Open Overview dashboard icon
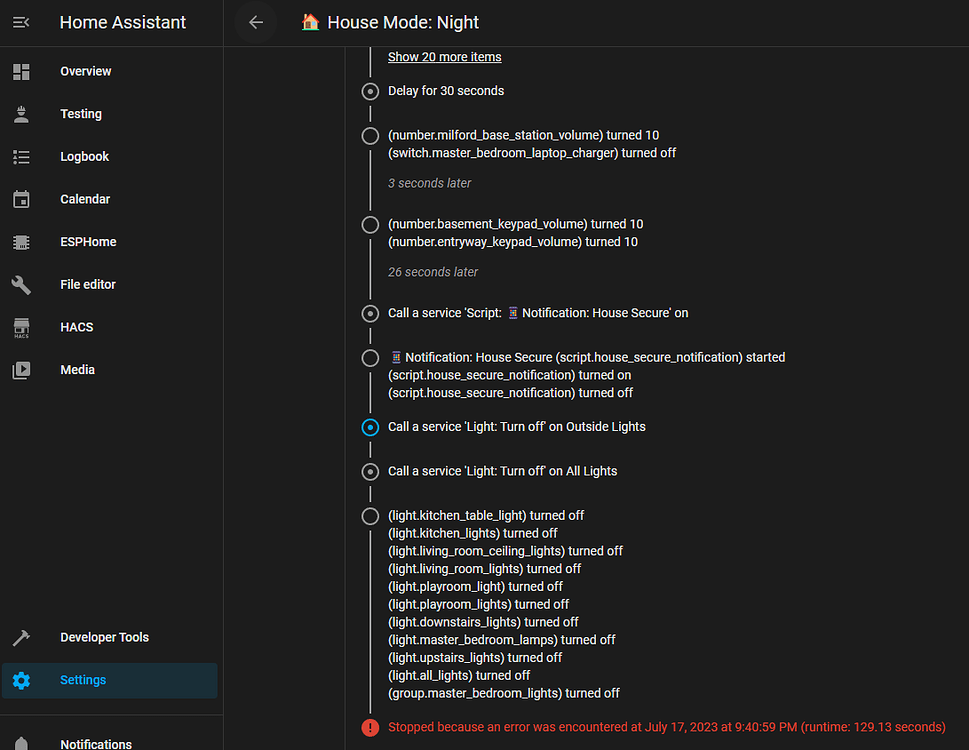Image resolution: width=969 pixels, height=750 pixels. coord(21,72)
